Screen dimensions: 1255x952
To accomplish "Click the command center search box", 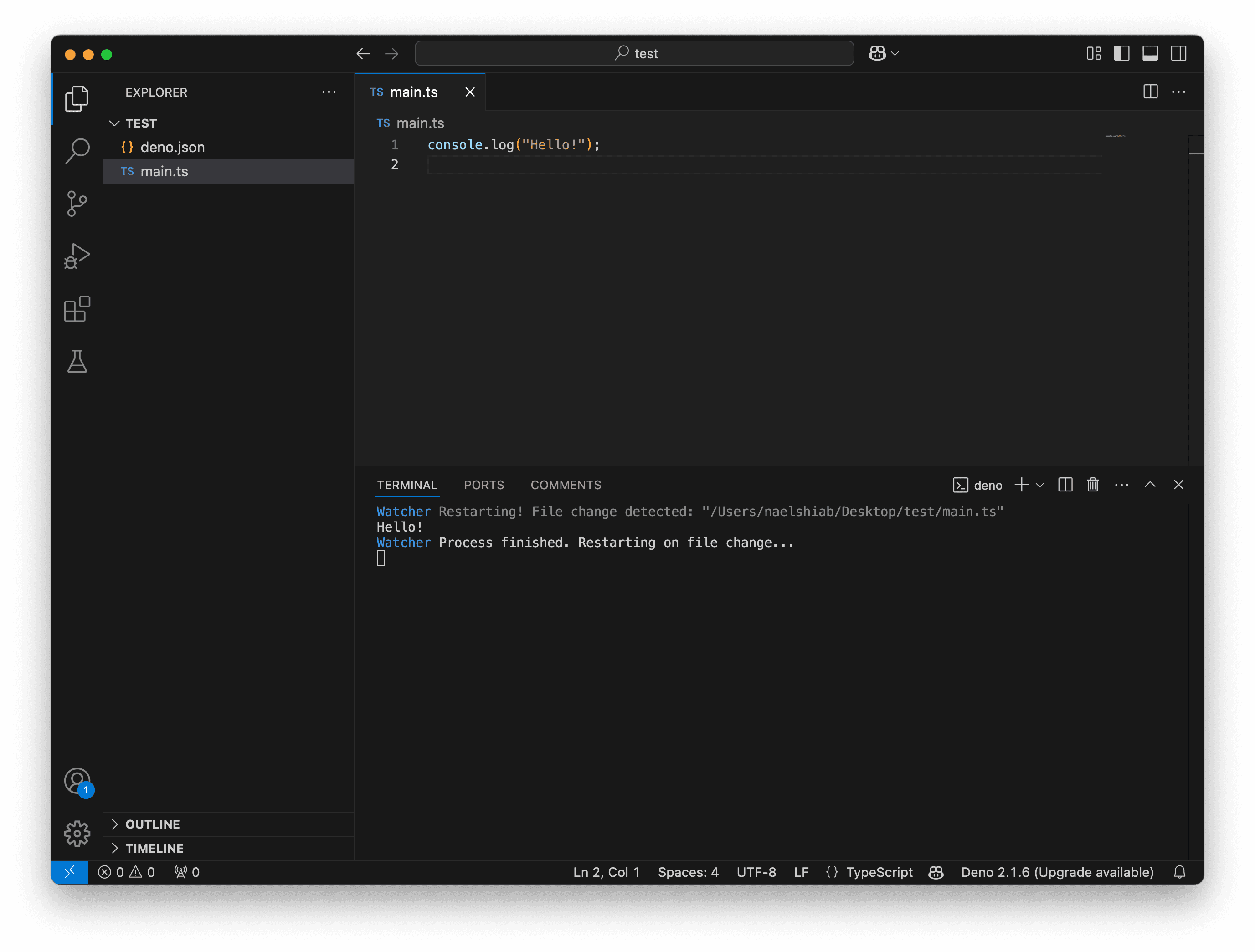I will pos(634,53).
